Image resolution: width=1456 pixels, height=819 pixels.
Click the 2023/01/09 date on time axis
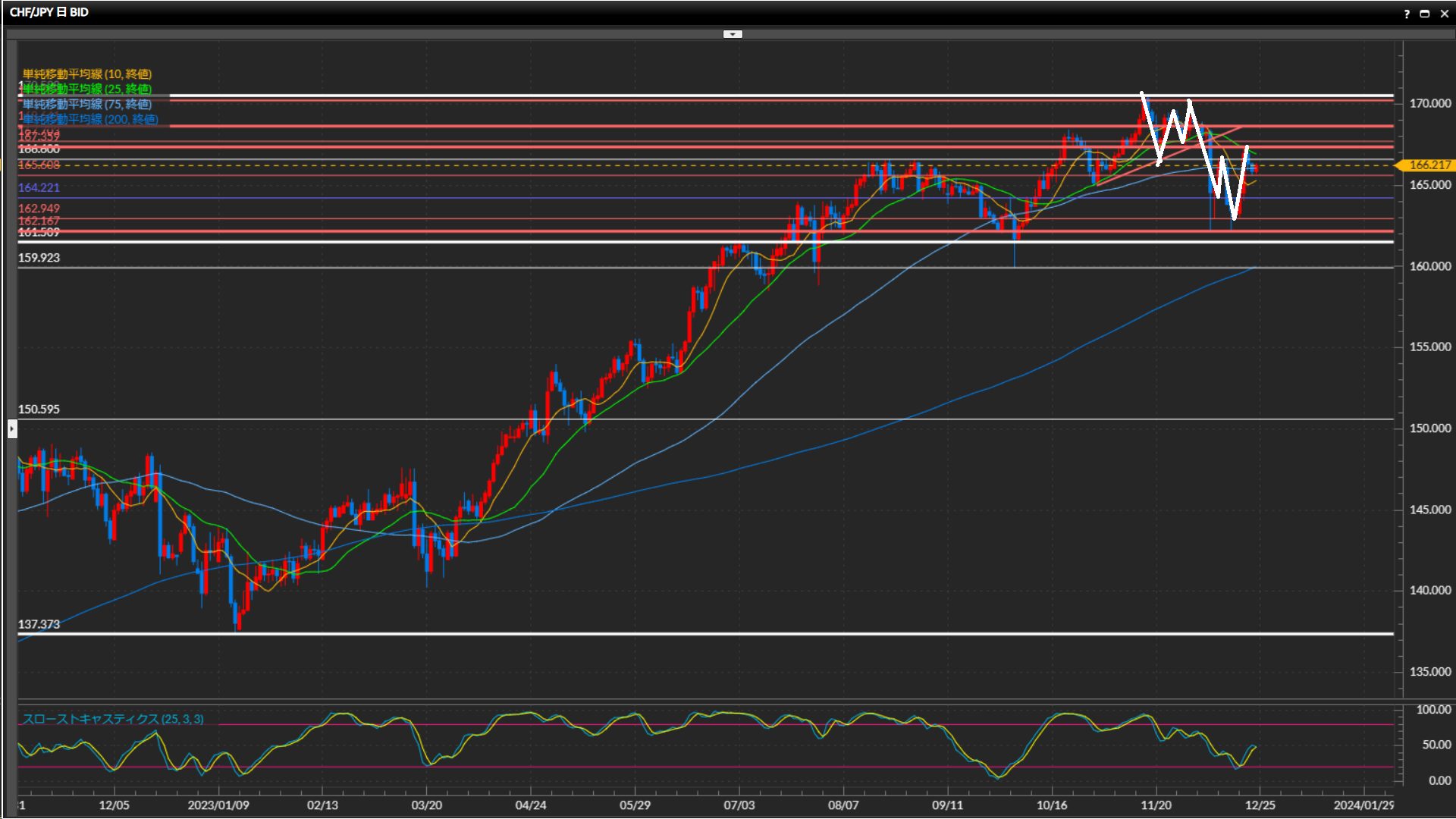(218, 805)
